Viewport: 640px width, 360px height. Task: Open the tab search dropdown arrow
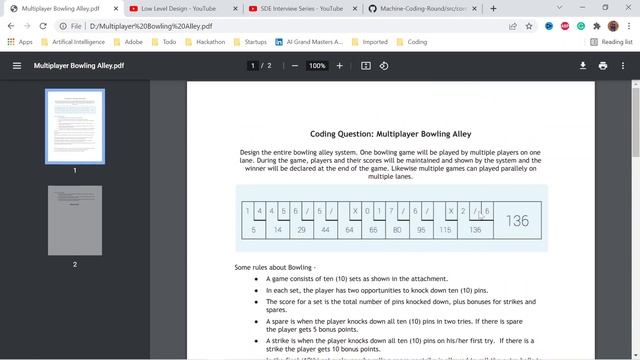[x=560, y=7]
